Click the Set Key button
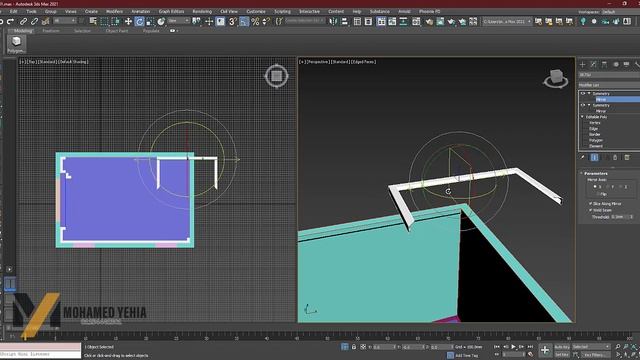The image size is (640, 360). click(562, 355)
